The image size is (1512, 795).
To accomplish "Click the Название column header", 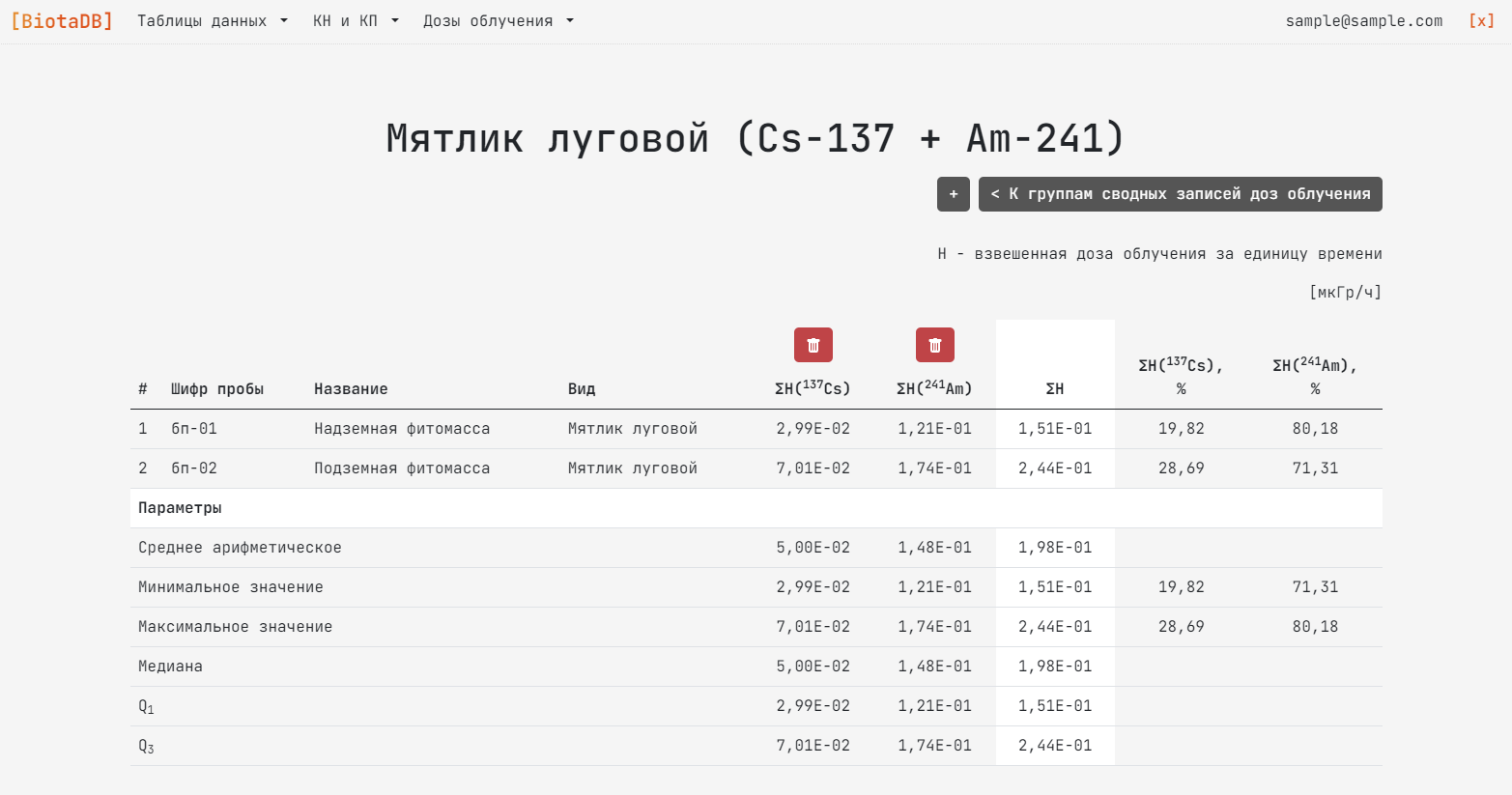I will [x=351, y=389].
